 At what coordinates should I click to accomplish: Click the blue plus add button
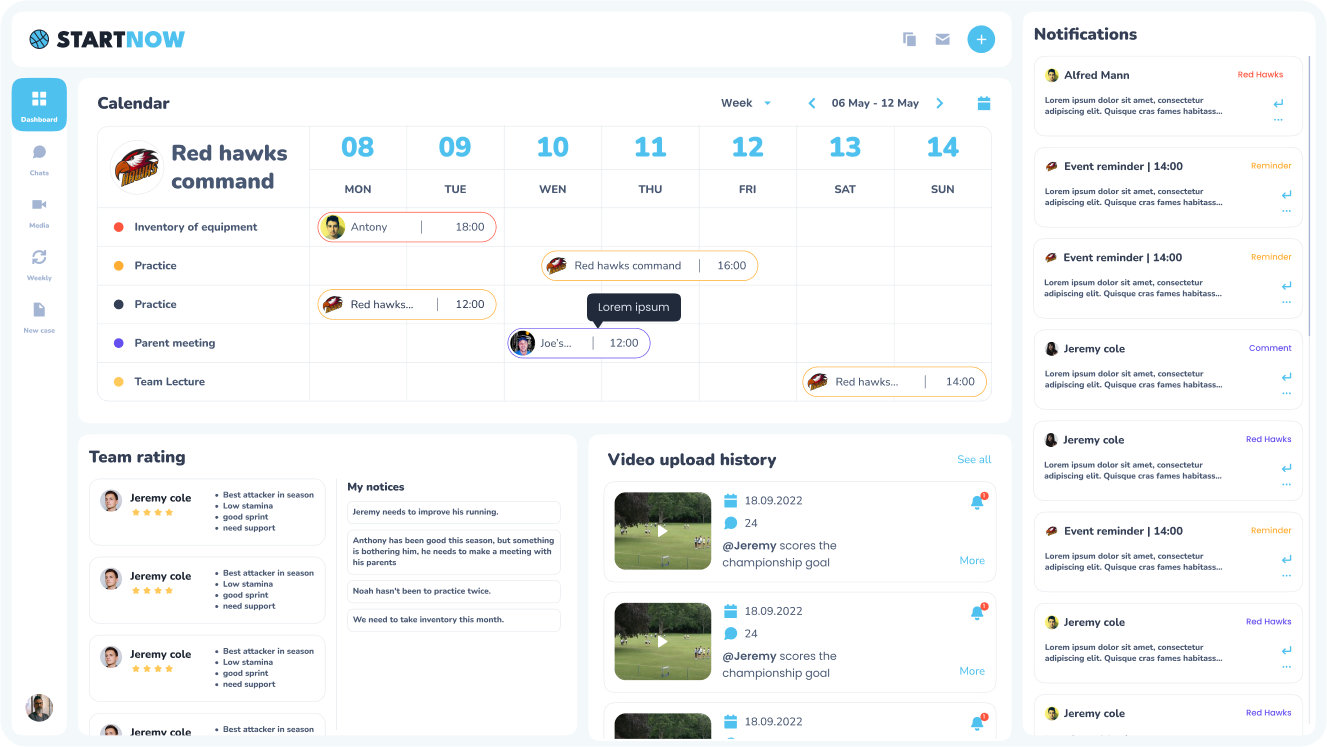(x=981, y=39)
